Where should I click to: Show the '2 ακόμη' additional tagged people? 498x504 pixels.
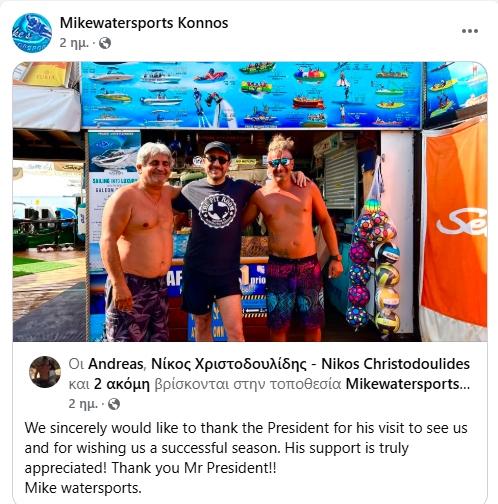[122, 384]
